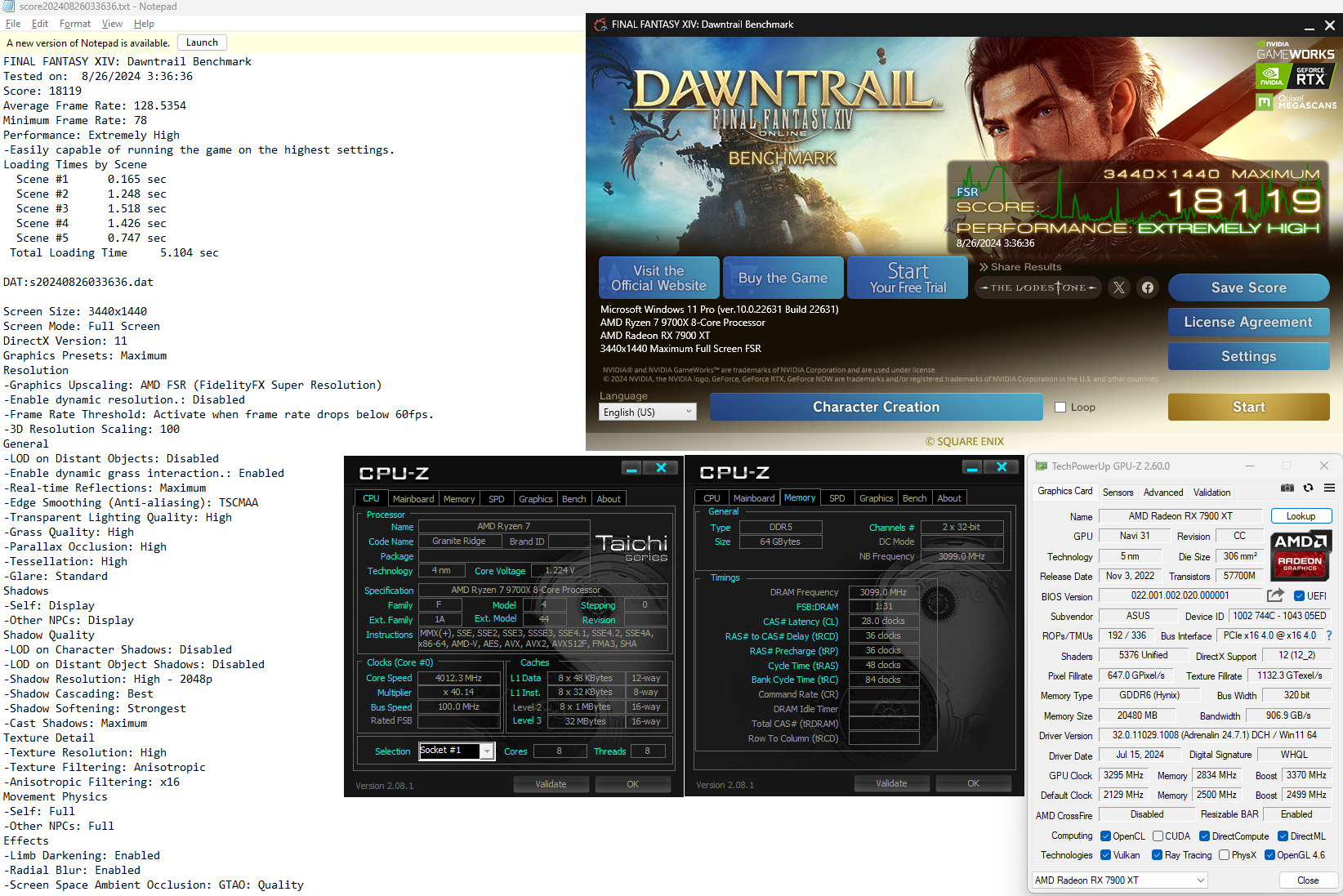Toggle Vulkan checkbox
The image size is (1343, 896).
1105,855
